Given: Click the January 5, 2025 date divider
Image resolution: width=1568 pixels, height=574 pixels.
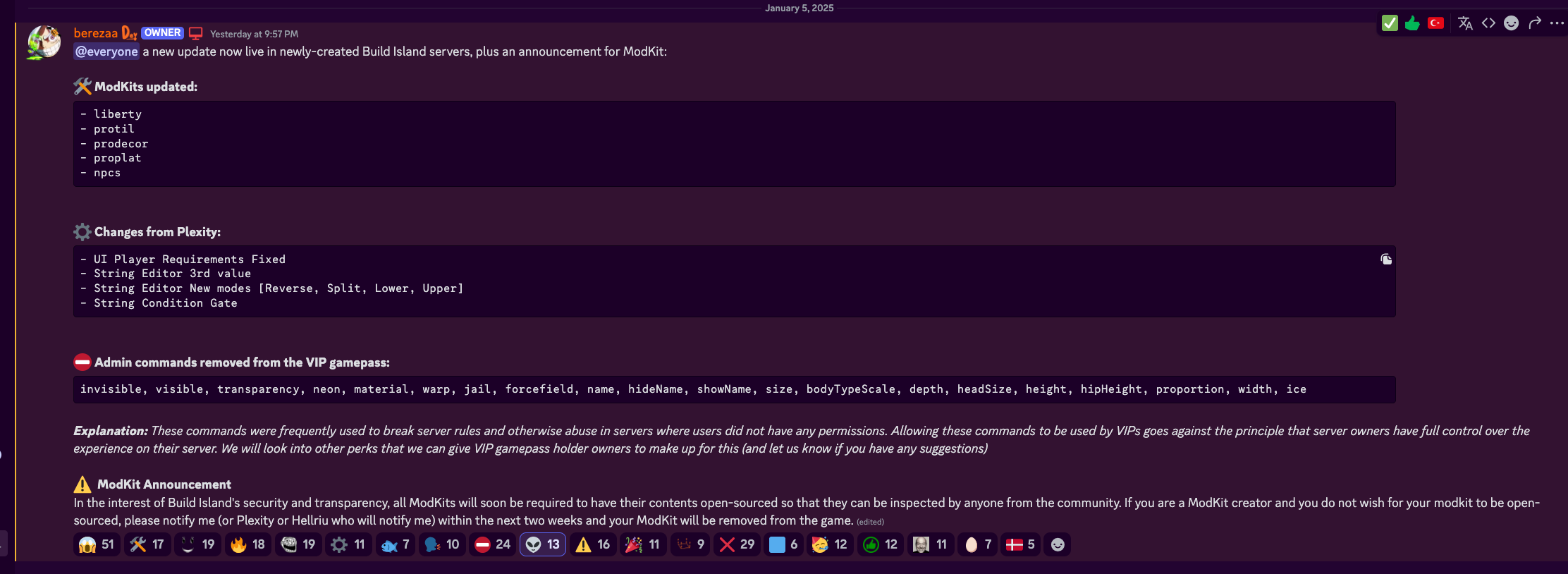Looking at the screenshot, I should pos(800,8).
